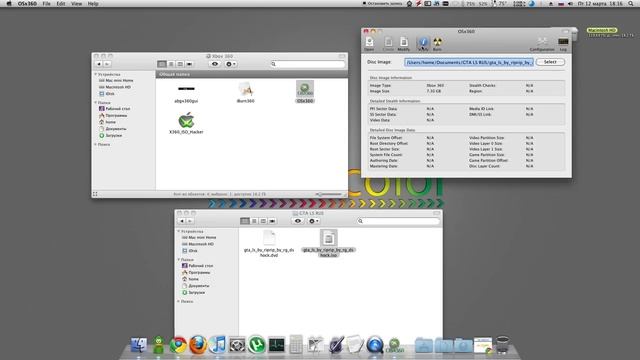Viewport: 640px width, 360px height.
Task: Click Back button in Xbox 360 Finder window
Action: 99,64
